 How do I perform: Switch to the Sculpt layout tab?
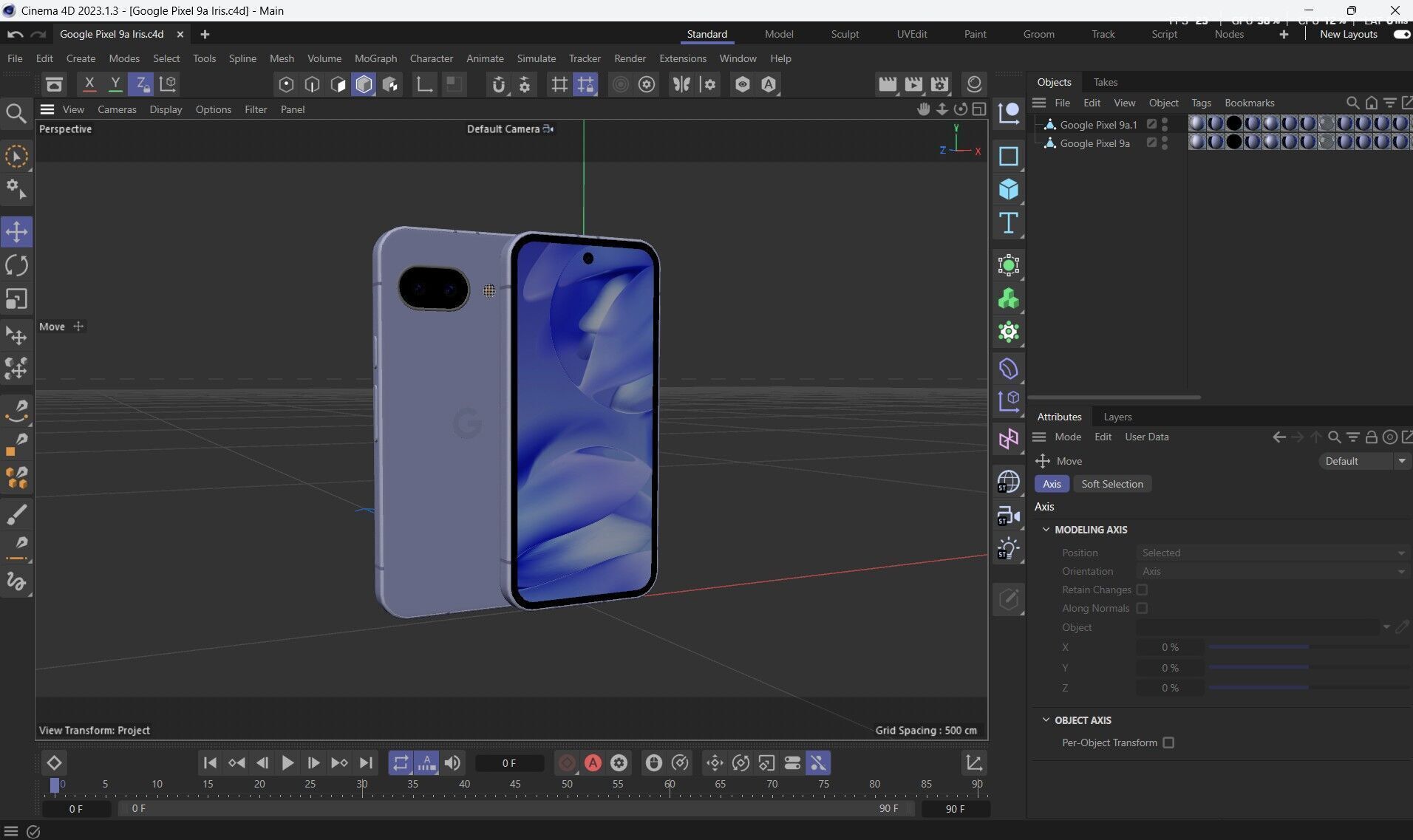click(x=845, y=34)
